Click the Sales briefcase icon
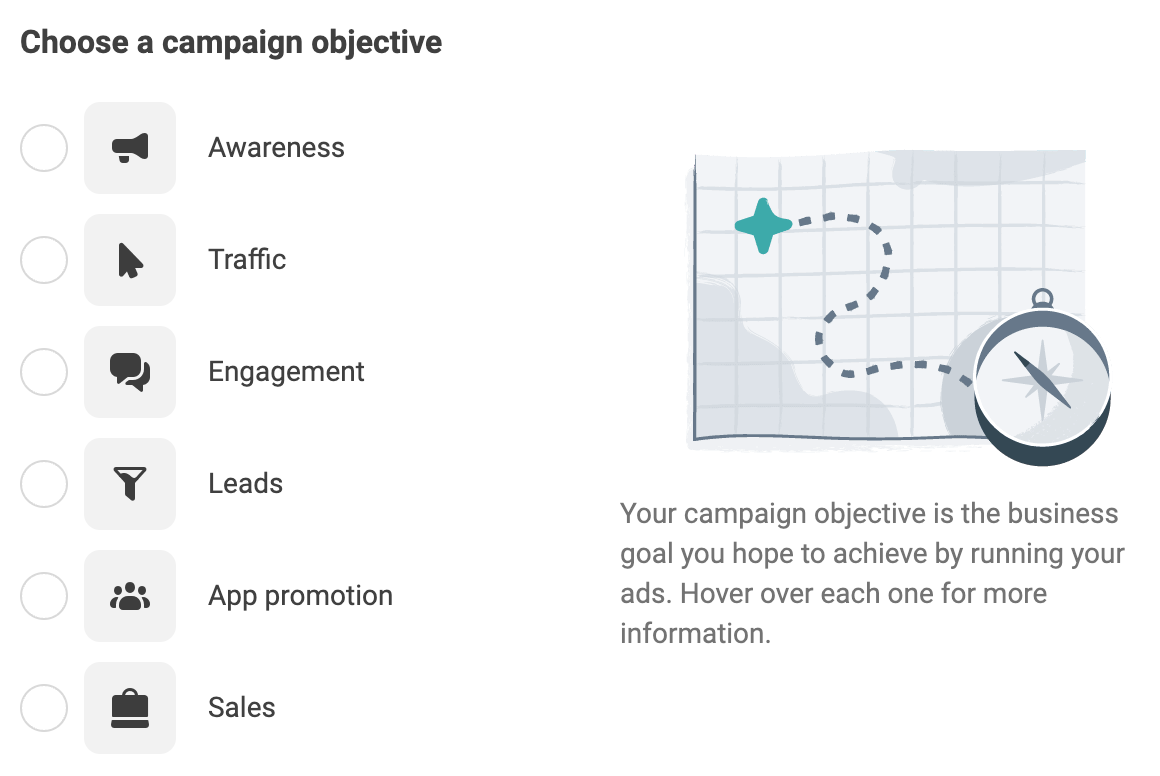 (130, 708)
